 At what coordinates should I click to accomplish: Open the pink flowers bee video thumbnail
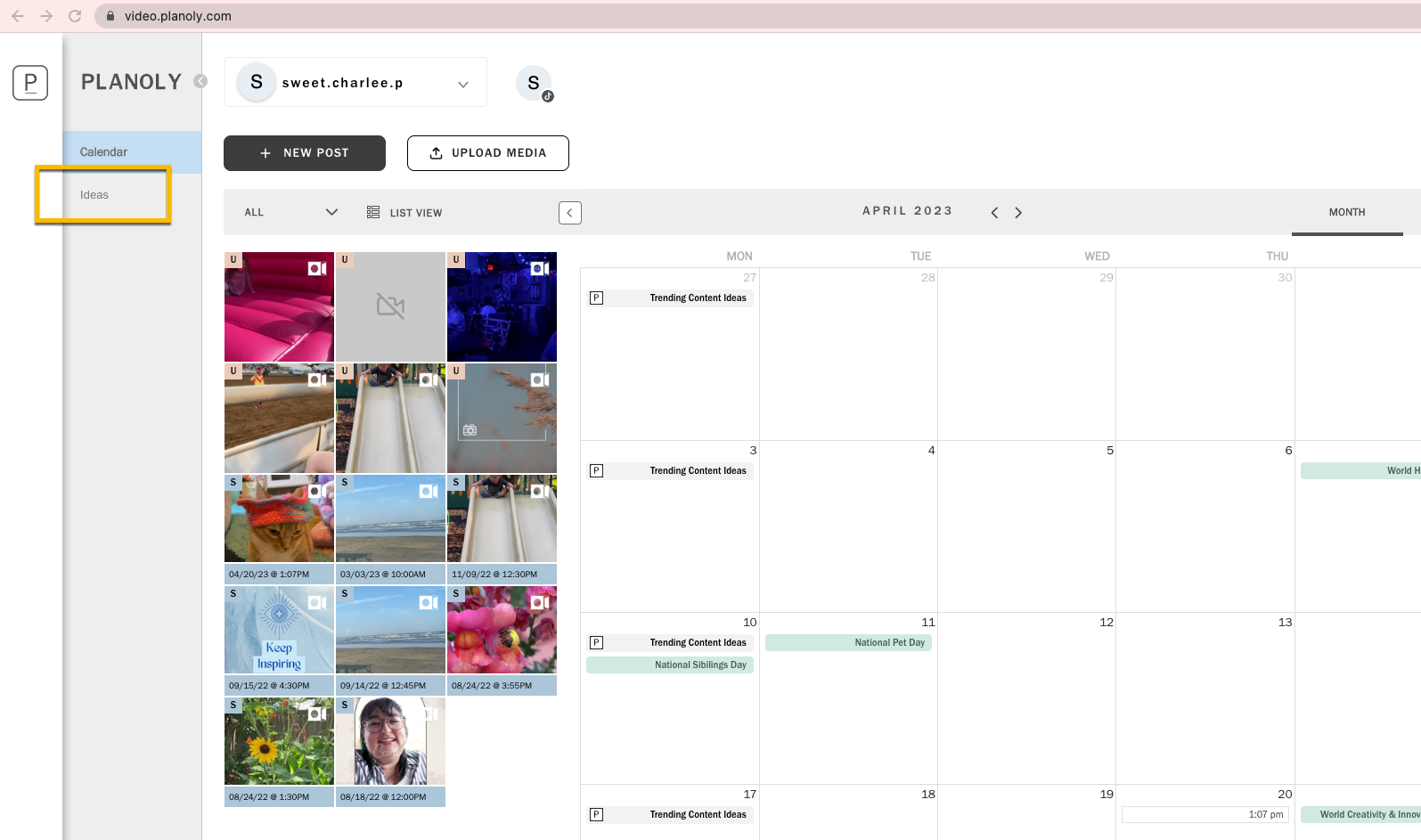point(502,630)
